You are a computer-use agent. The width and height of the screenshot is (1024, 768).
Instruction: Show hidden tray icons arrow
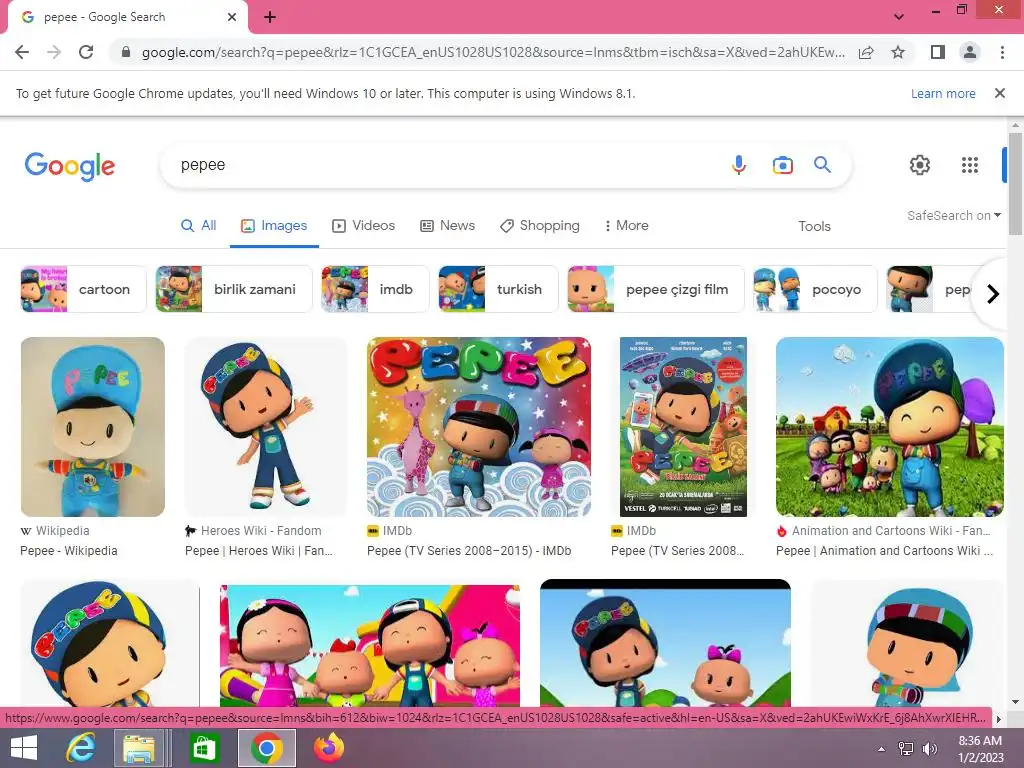[x=882, y=749]
